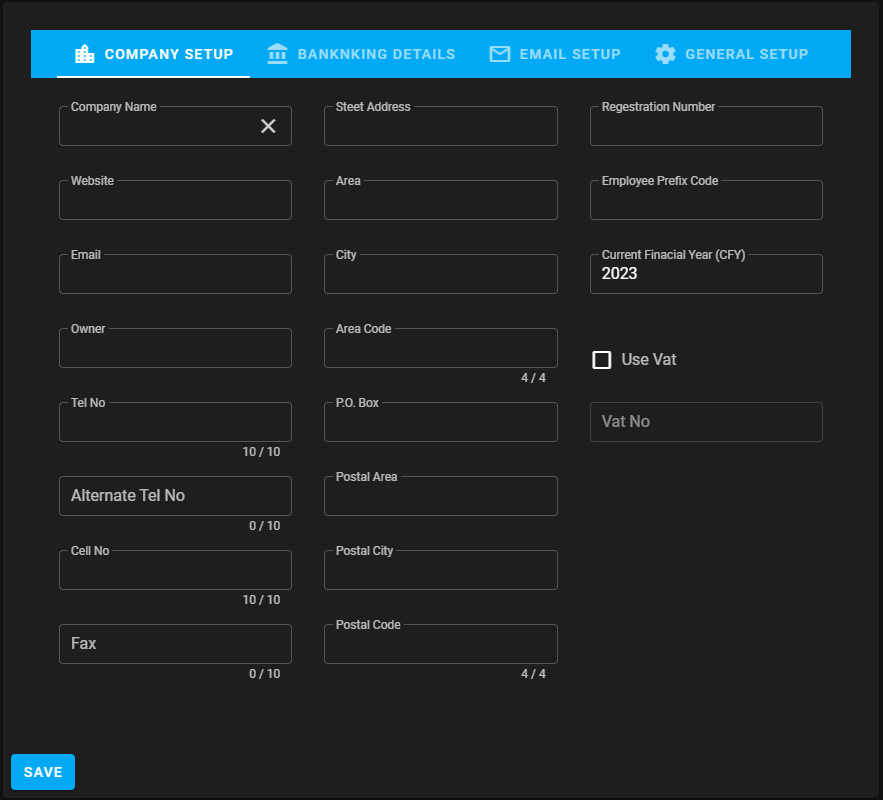Screen dimensions: 883x800
Task: Clear the Company Name field with X icon
Action: tap(268, 126)
